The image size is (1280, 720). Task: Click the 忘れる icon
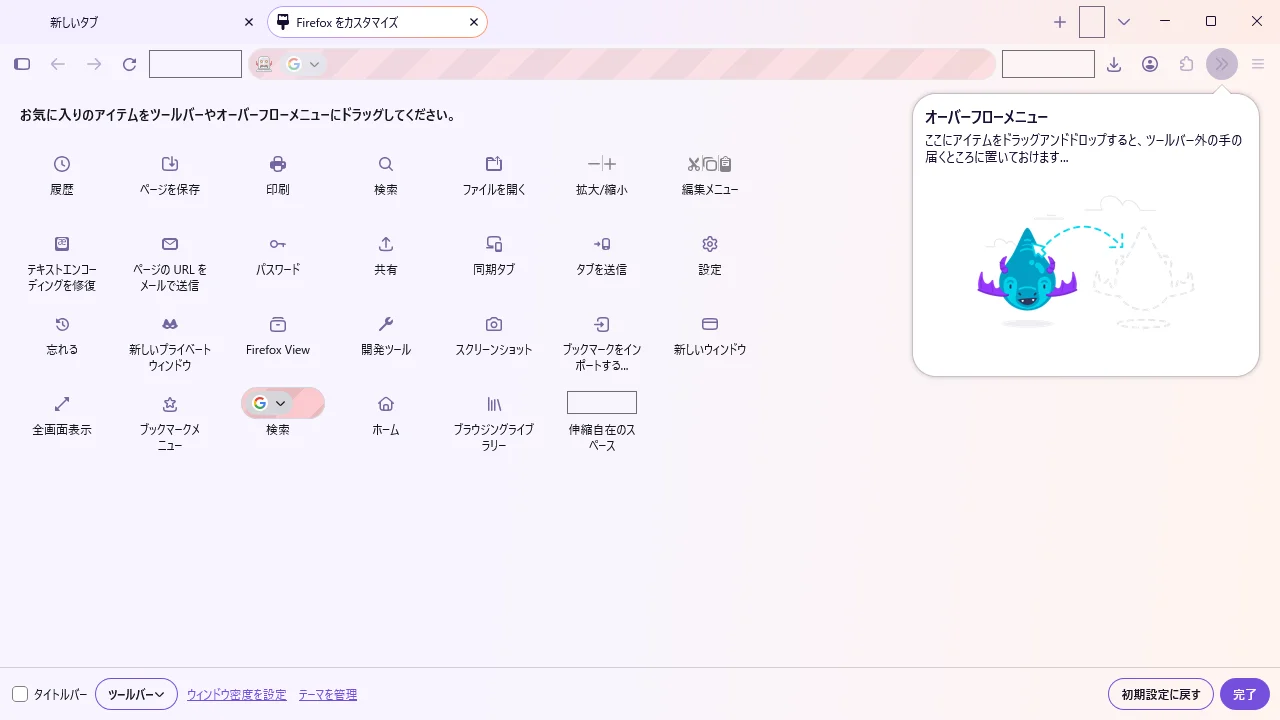[62, 324]
